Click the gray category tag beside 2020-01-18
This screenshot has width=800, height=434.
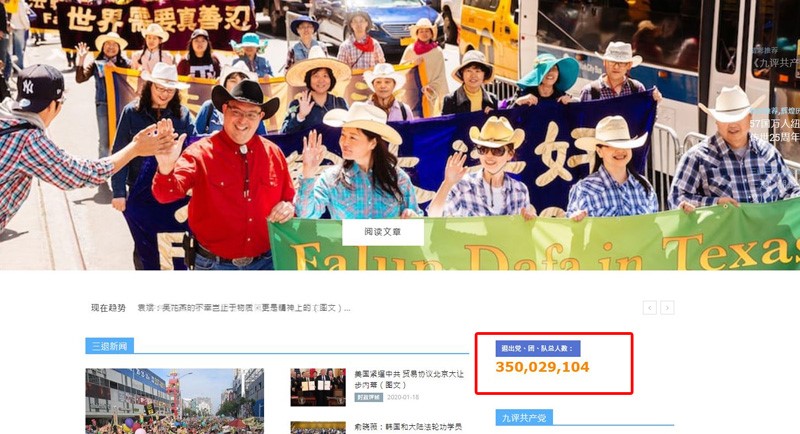click(368, 397)
